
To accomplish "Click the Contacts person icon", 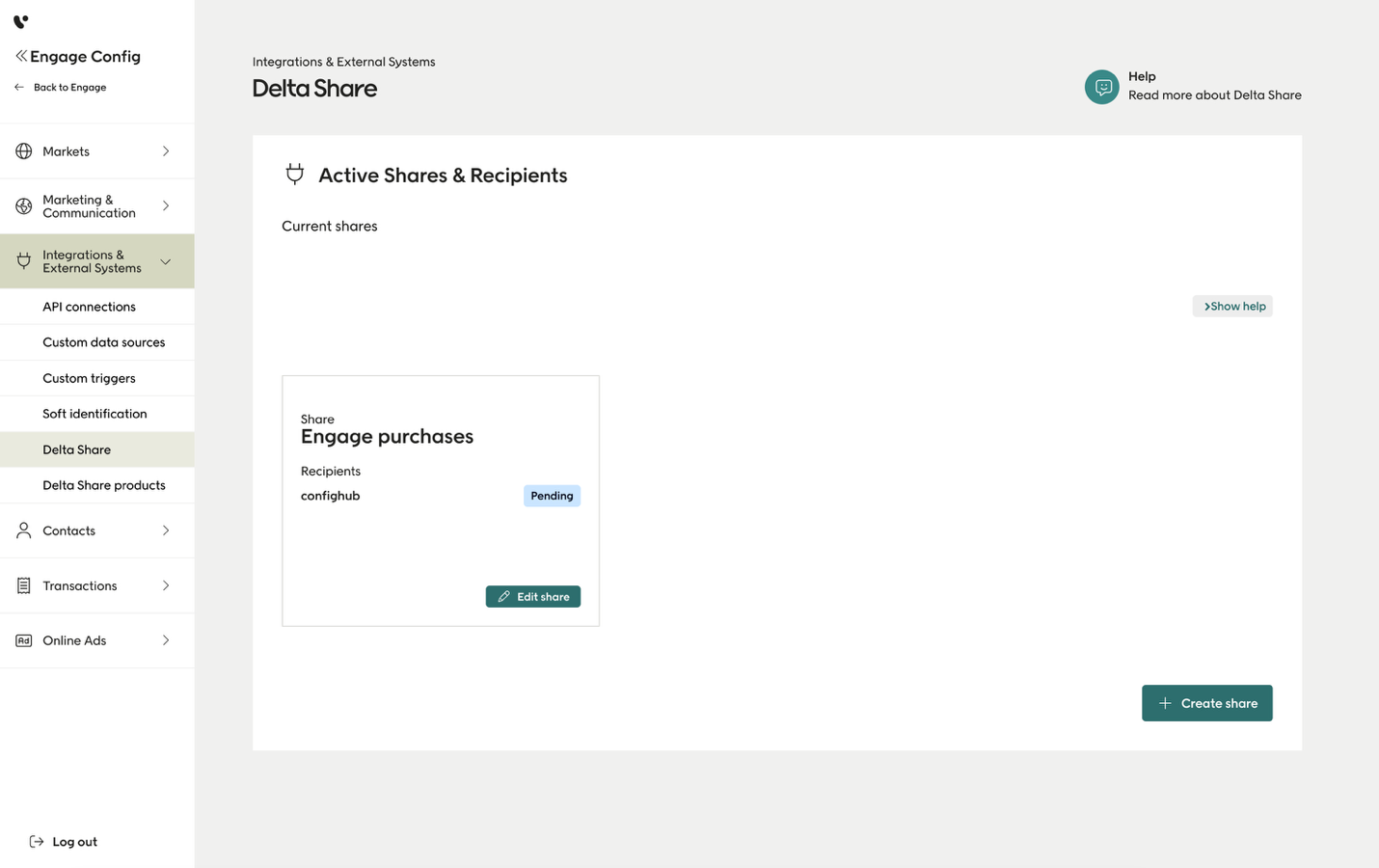I will point(24,530).
